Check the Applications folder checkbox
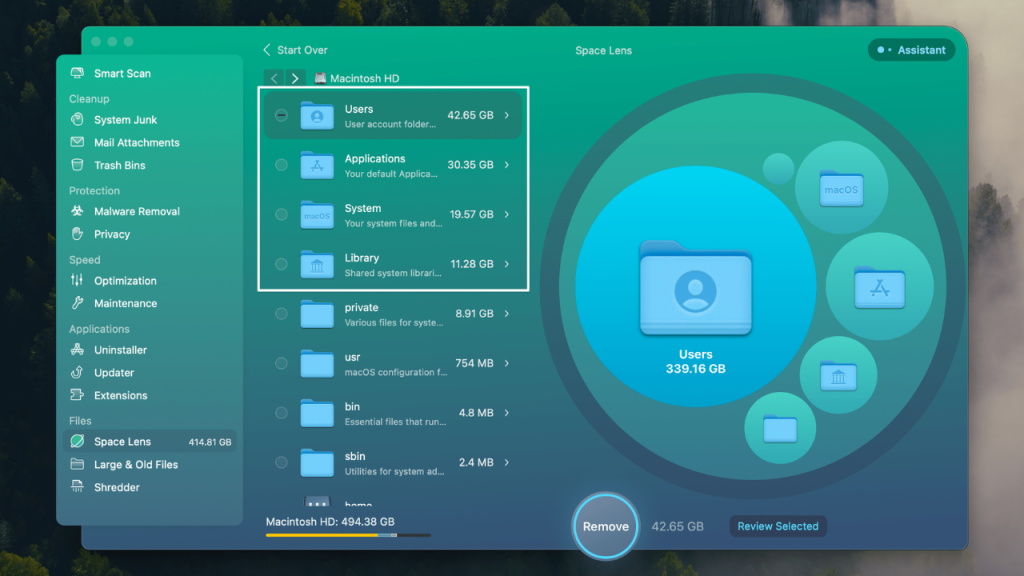Image resolution: width=1024 pixels, height=576 pixels. click(x=281, y=165)
